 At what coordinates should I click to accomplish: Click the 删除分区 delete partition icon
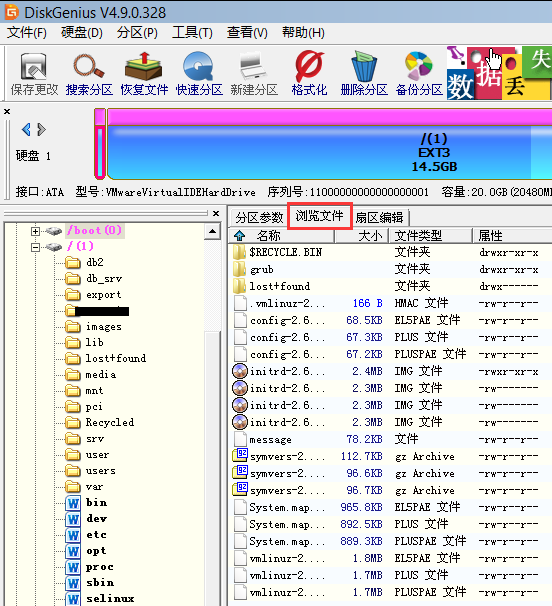364,74
